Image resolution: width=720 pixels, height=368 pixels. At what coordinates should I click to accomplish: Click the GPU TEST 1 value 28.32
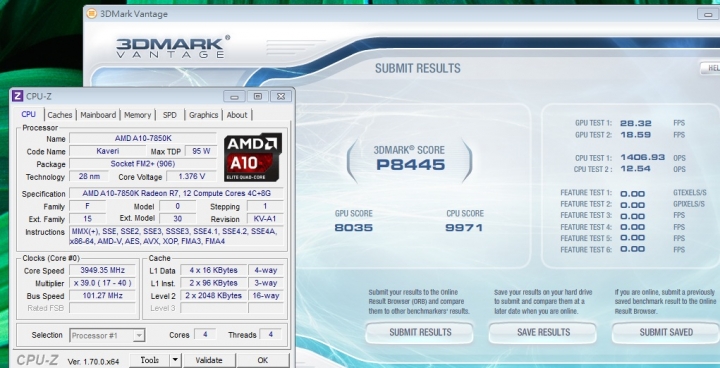[636, 123]
